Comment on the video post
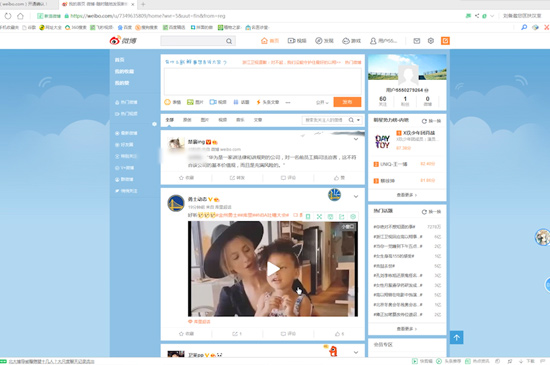 click(x=288, y=333)
